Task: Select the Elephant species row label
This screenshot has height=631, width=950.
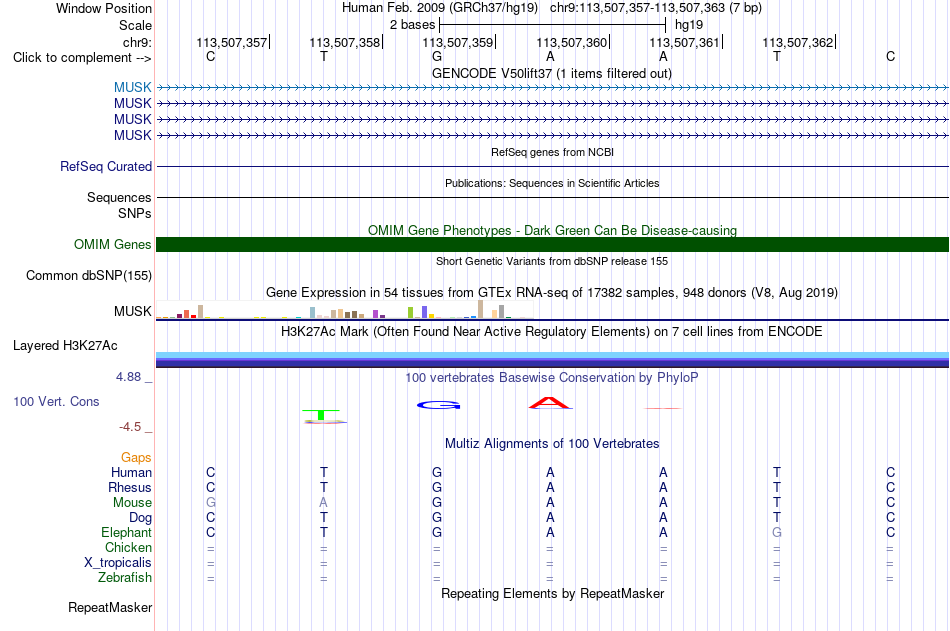Action: (126, 532)
